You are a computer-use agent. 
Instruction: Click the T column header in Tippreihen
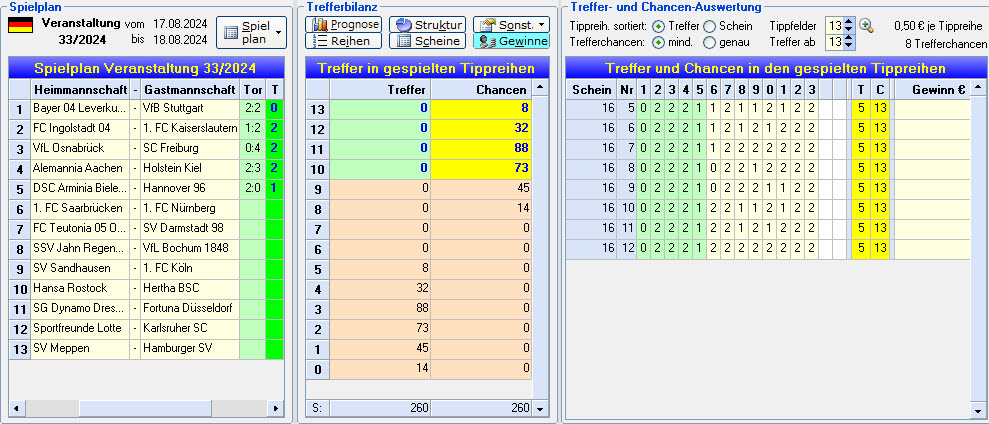[861, 89]
